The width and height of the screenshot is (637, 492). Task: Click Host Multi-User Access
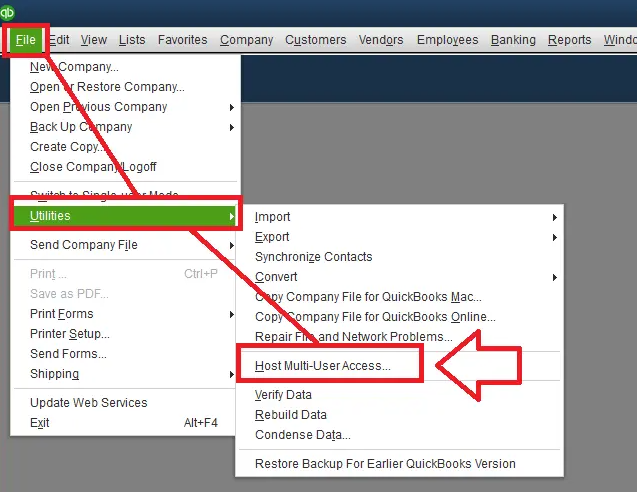click(400, 366)
